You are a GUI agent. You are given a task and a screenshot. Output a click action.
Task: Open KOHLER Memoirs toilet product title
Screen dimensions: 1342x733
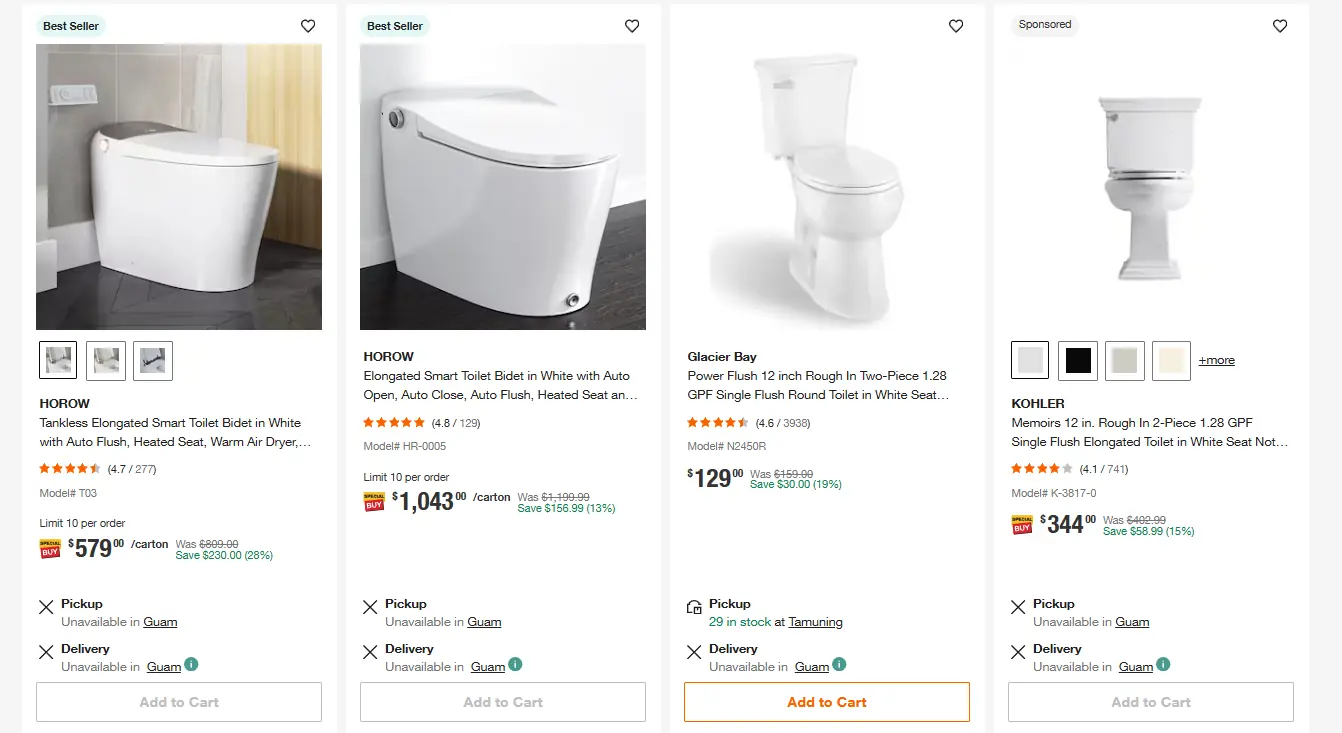(x=1149, y=432)
